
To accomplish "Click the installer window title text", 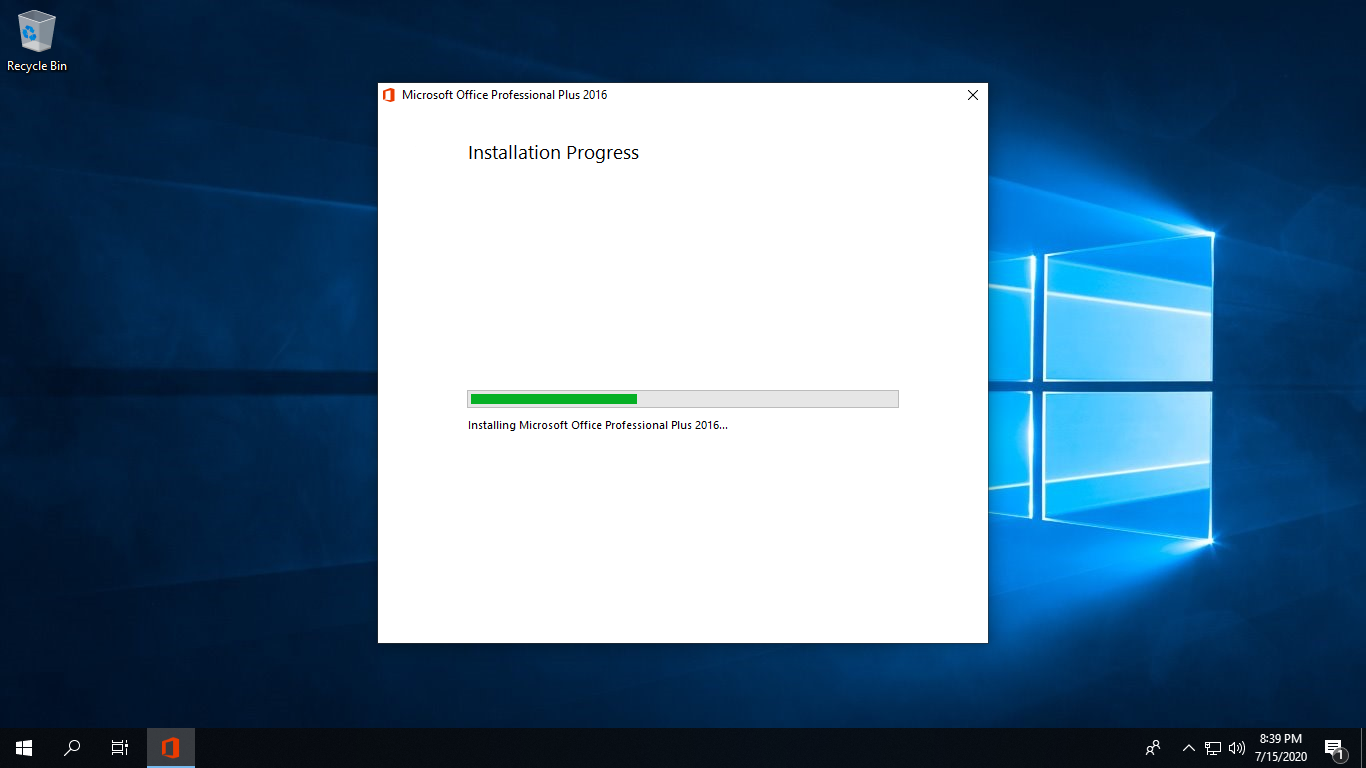I will [x=504, y=95].
